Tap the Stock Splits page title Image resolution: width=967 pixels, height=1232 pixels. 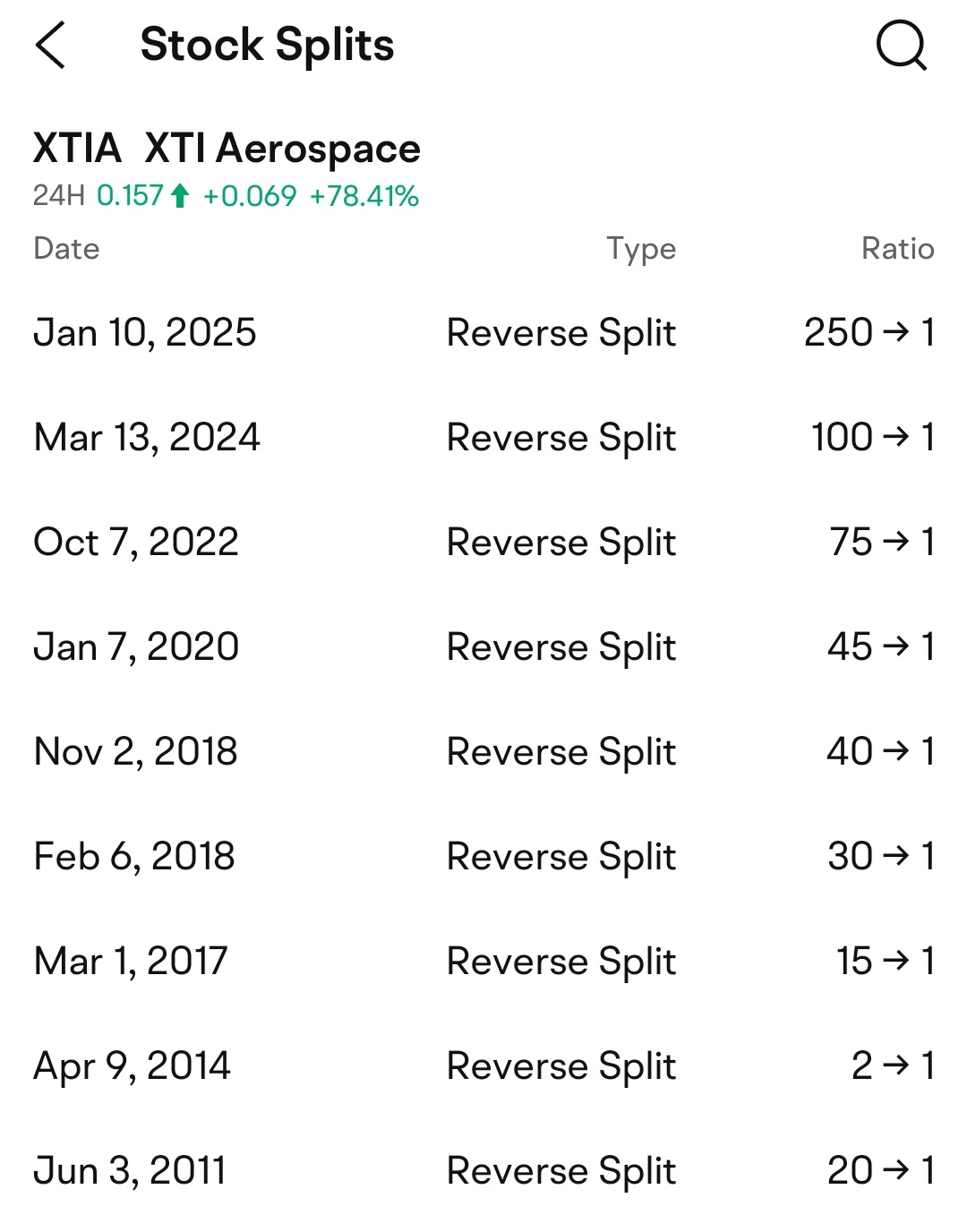tap(267, 45)
